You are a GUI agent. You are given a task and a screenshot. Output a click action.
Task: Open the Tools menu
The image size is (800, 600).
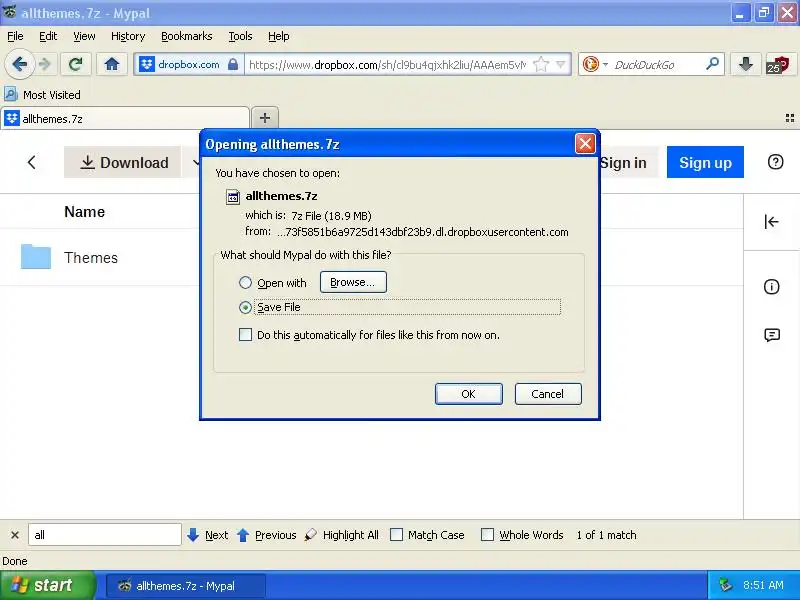tap(240, 36)
